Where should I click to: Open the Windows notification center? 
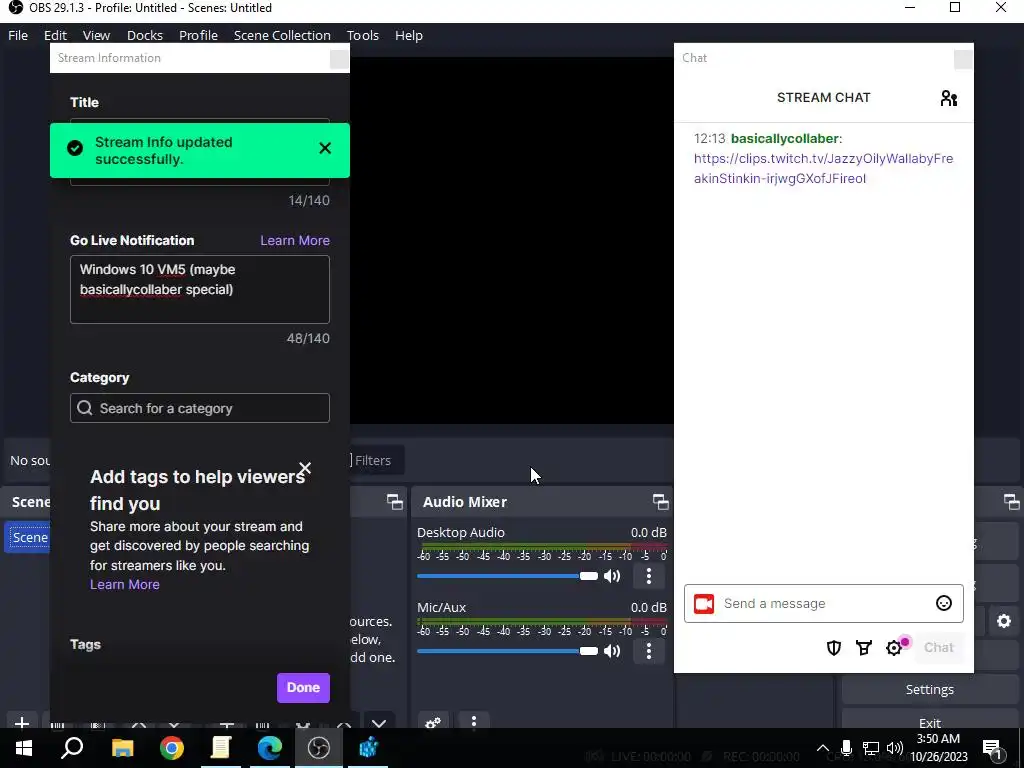pos(991,749)
